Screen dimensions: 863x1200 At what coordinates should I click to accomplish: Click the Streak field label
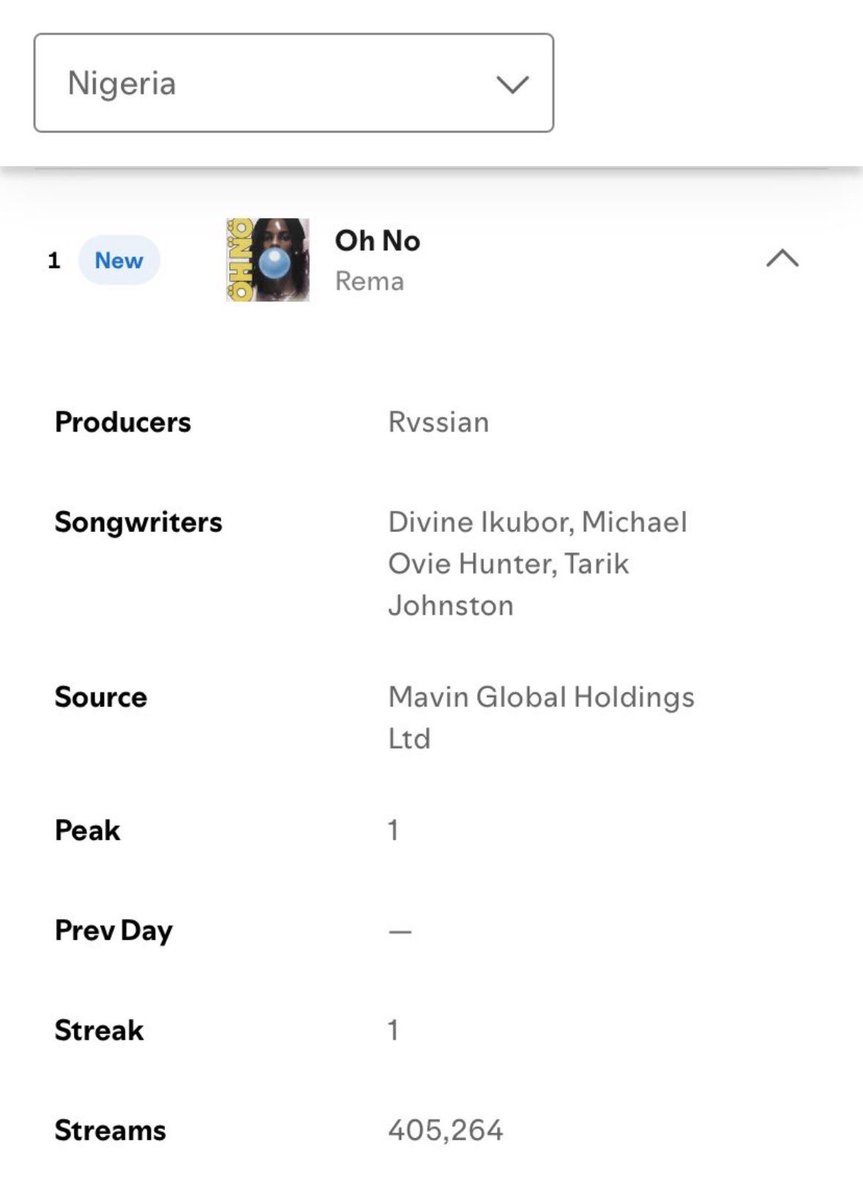click(99, 1031)
